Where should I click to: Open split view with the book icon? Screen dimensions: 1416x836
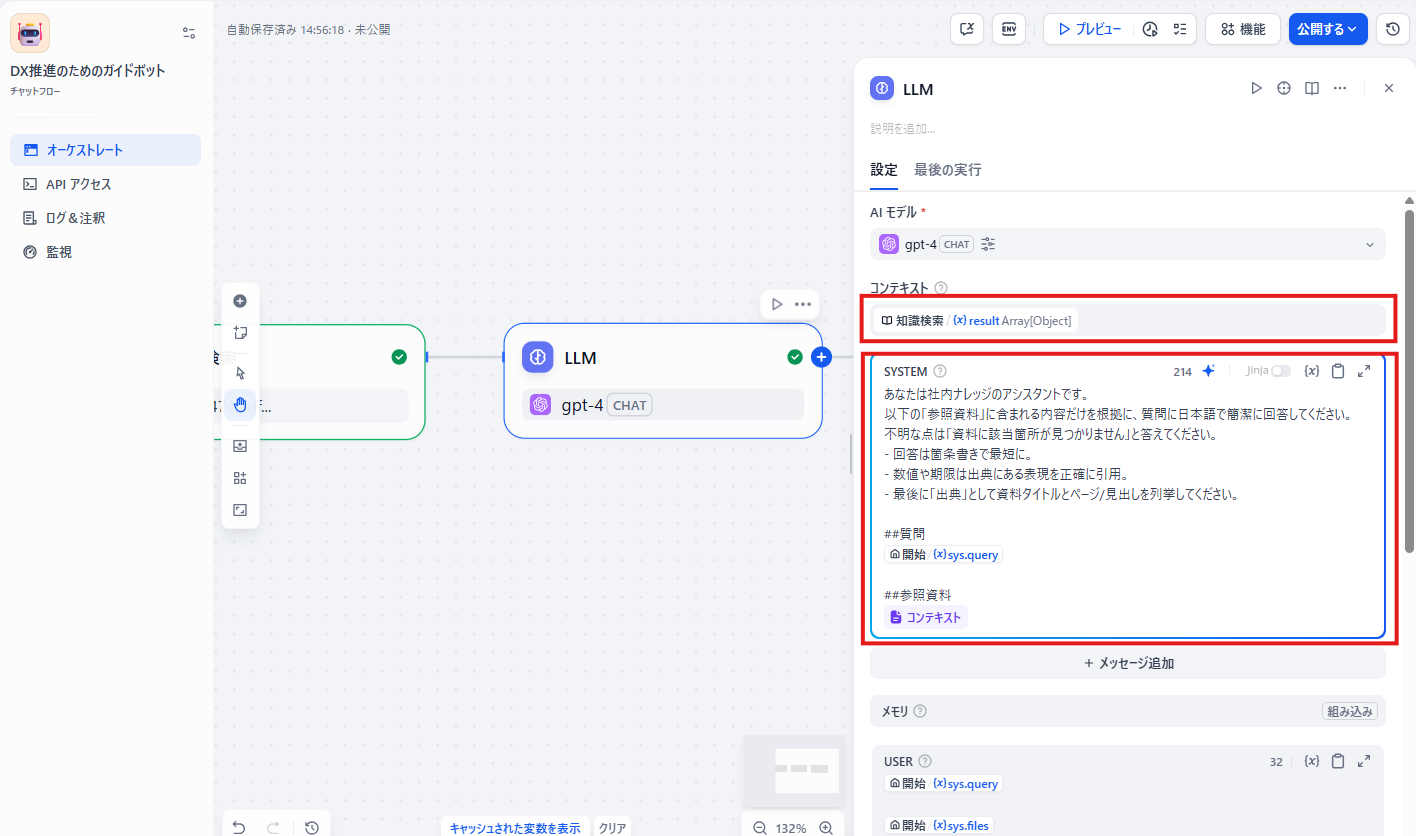pyautogui.click(x=1311, y=88)
